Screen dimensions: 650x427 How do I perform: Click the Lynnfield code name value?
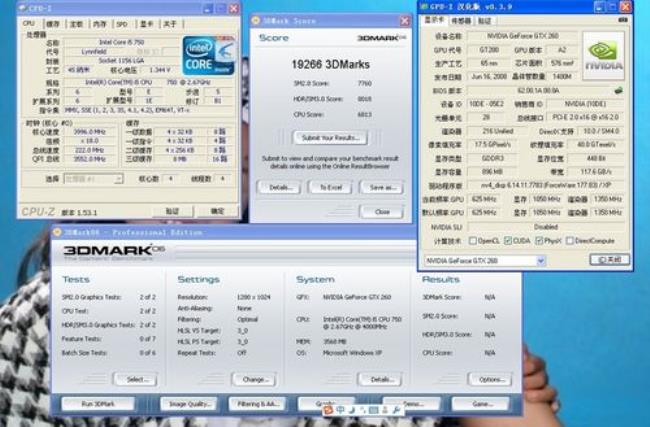93,52
